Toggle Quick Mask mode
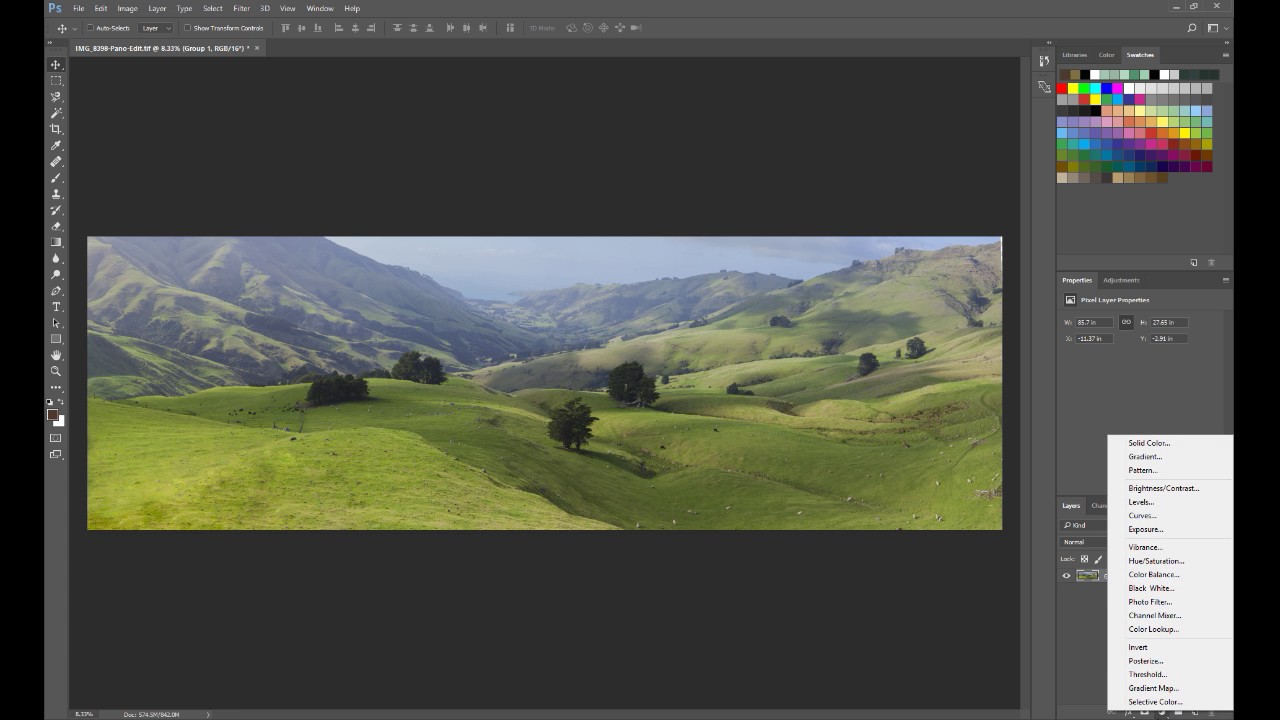Screen dimensions: 1280x720 point(56,438)
